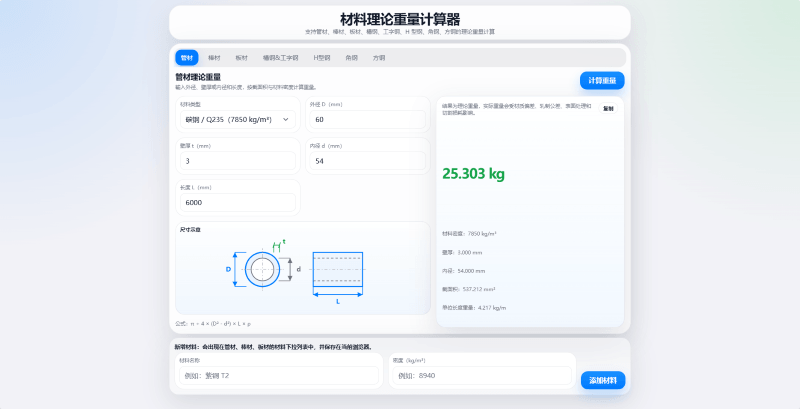Screen dimensions: 800x409
Task: Click the chevron arrow of the material selector
Action: pyautogui.click(x=286, y=119)
